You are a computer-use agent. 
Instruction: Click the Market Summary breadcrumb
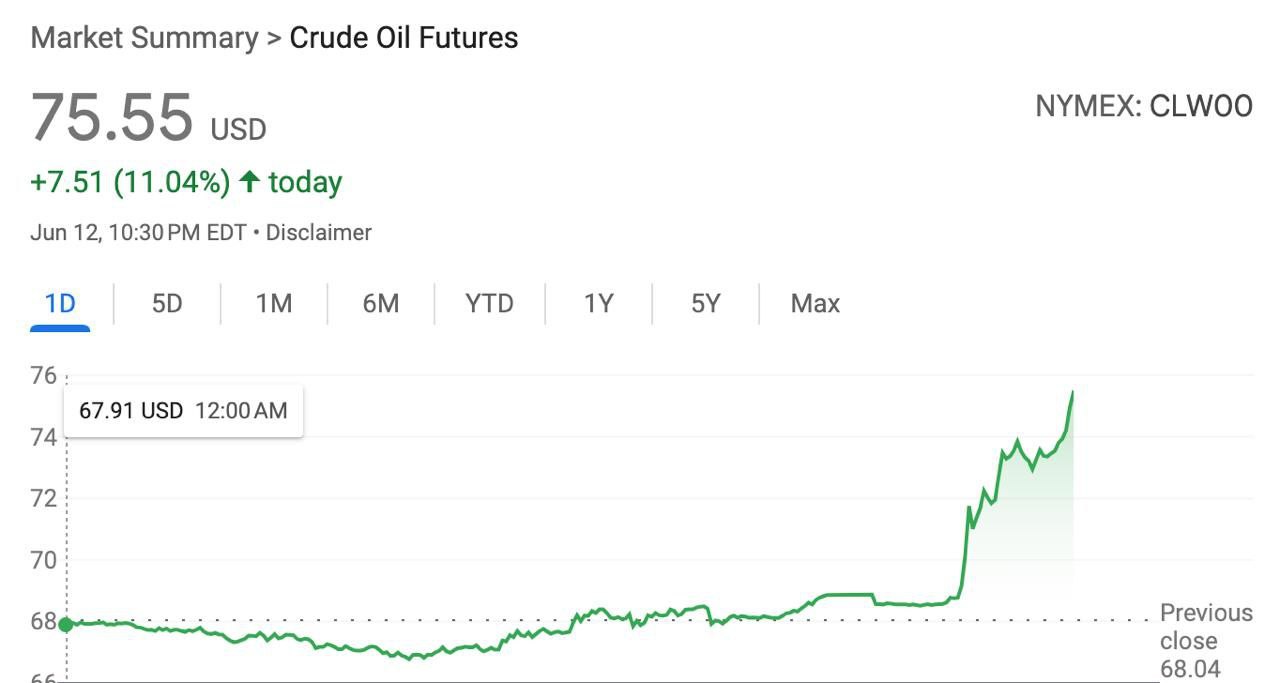[x=144, y=38]
